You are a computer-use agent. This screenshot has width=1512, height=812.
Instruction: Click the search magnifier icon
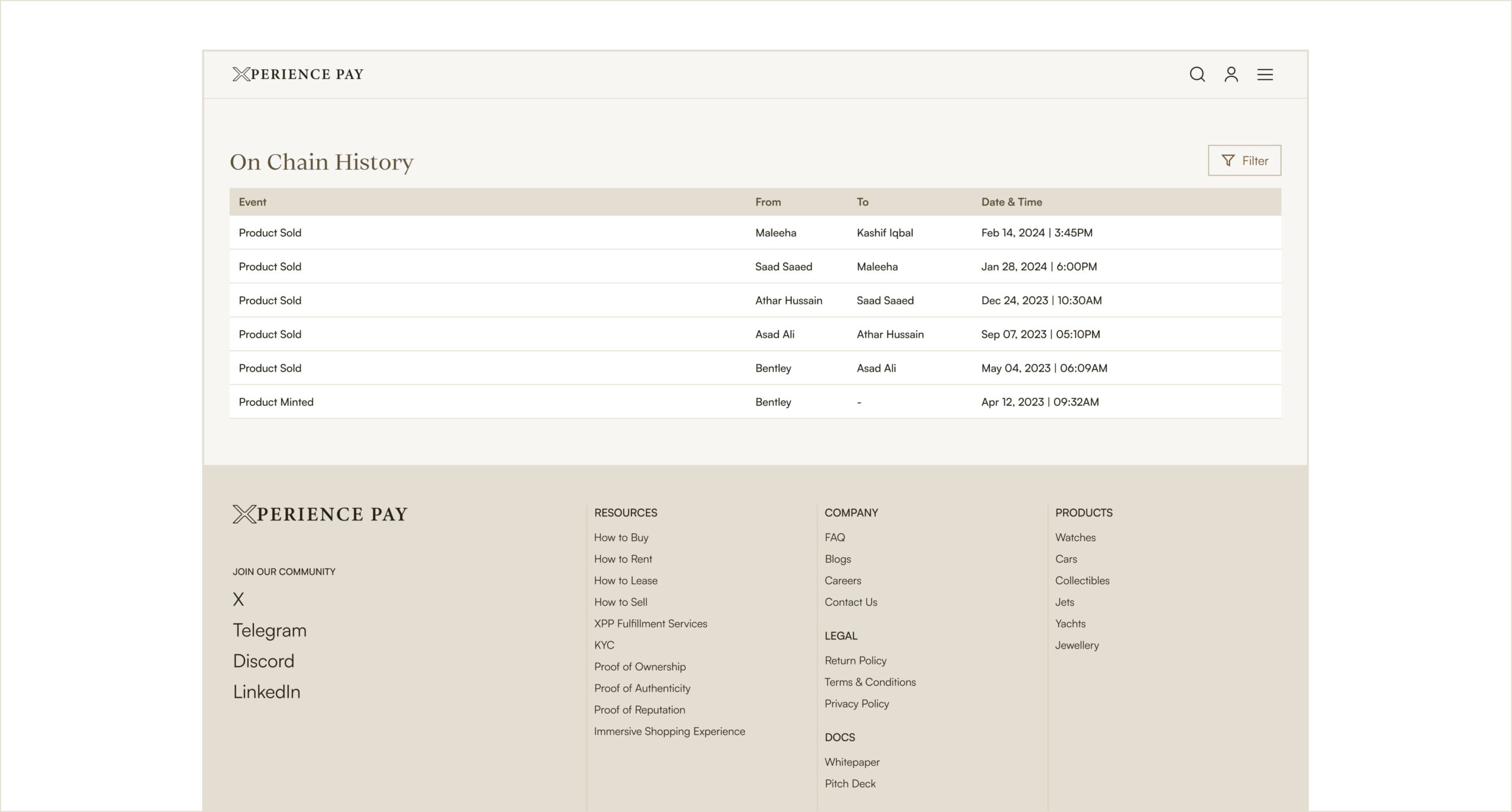click(x=1197, y=74)
